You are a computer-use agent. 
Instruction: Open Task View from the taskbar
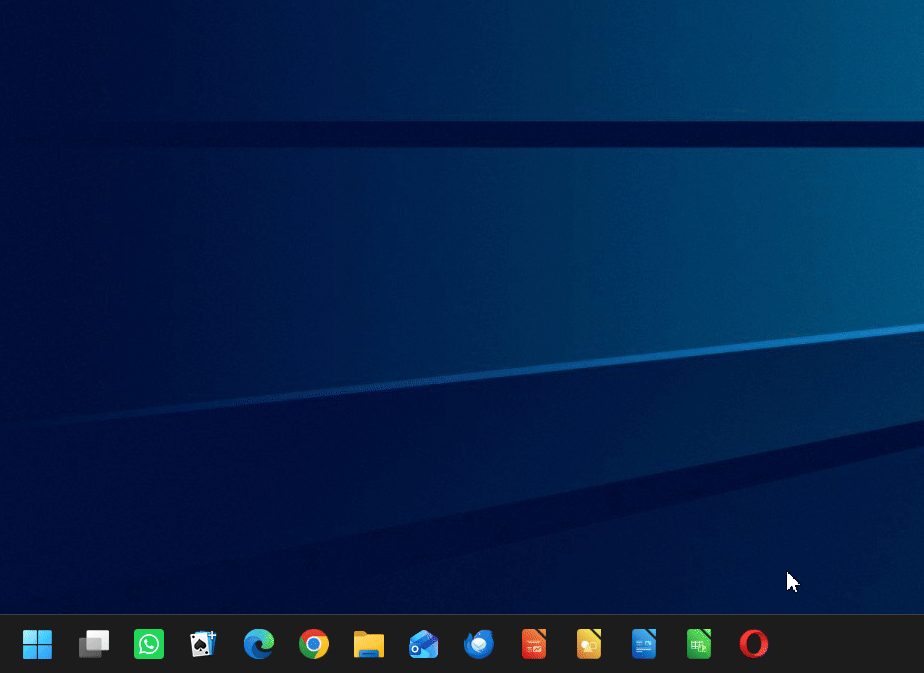94,644
